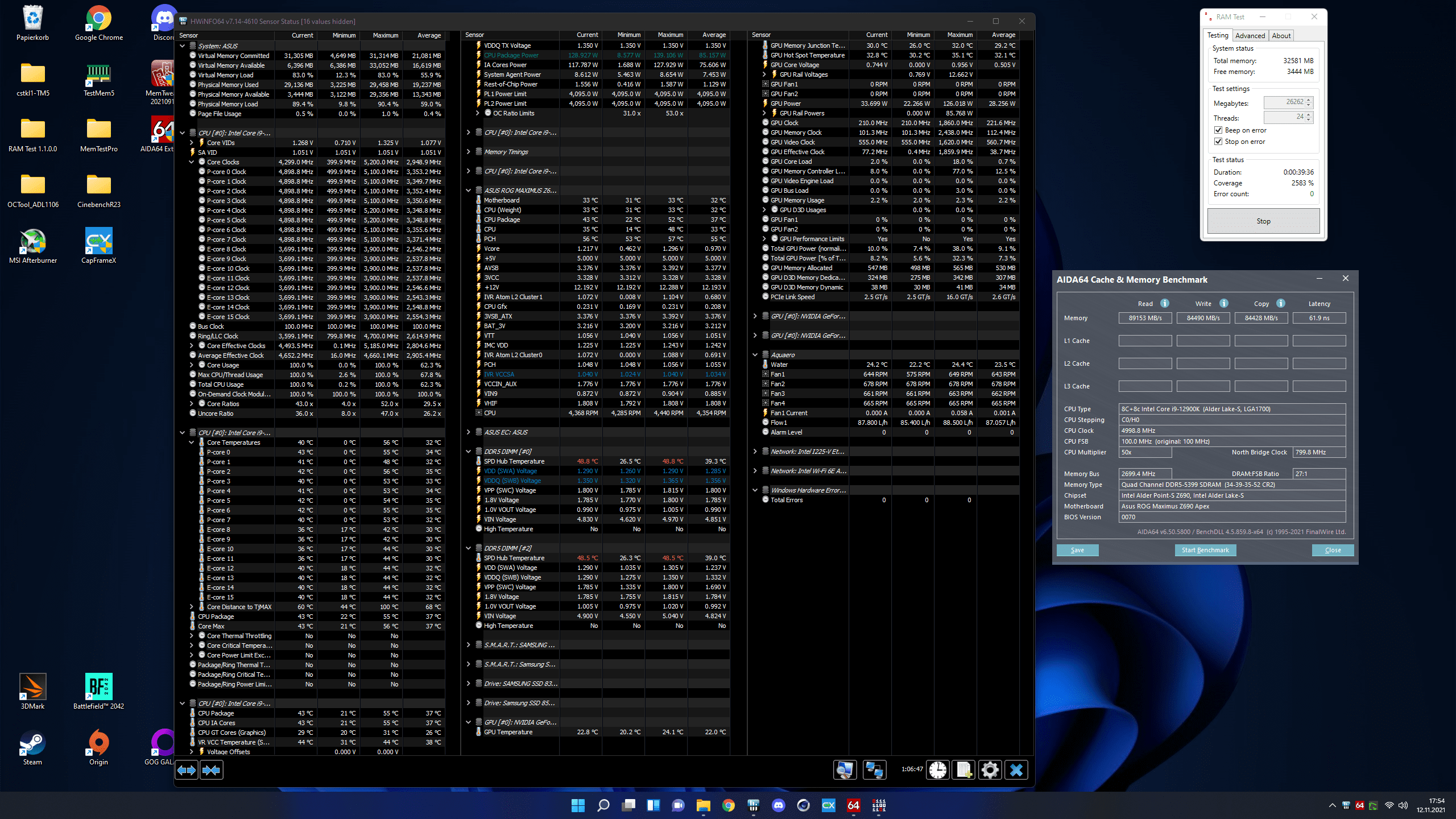Click Windows Start button on taskbar

pos(578,805)
